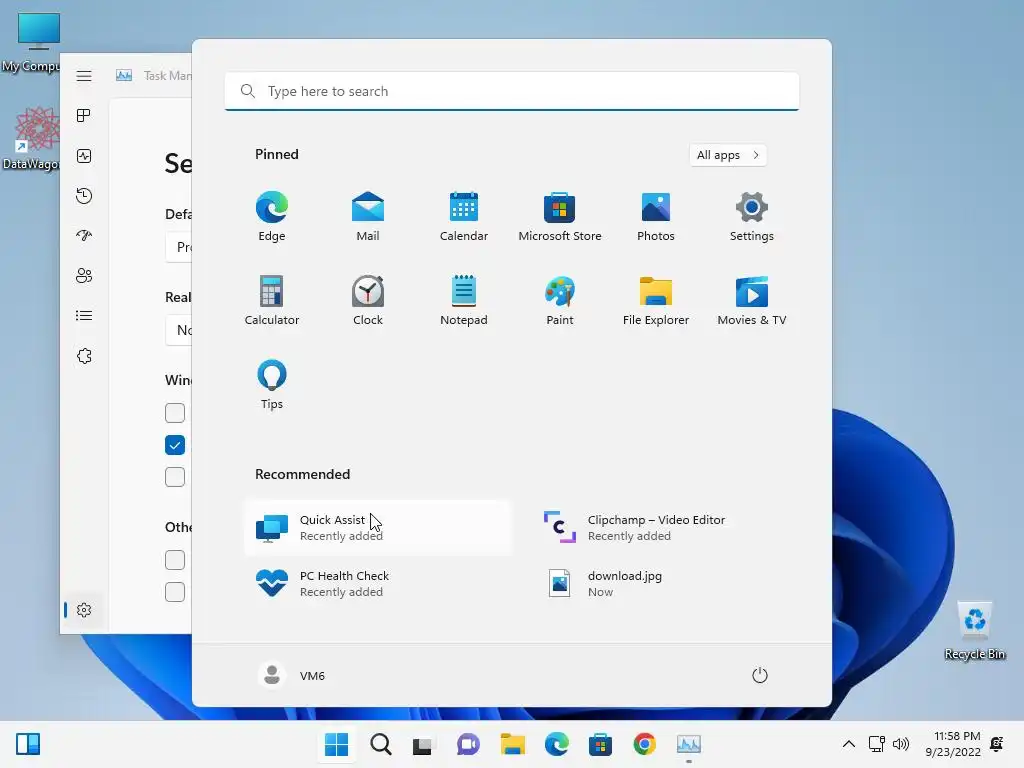Click the power button in Start menu
Image resolution: width=1024 pixels, height=768 pixels.
(x=760, y=675)
